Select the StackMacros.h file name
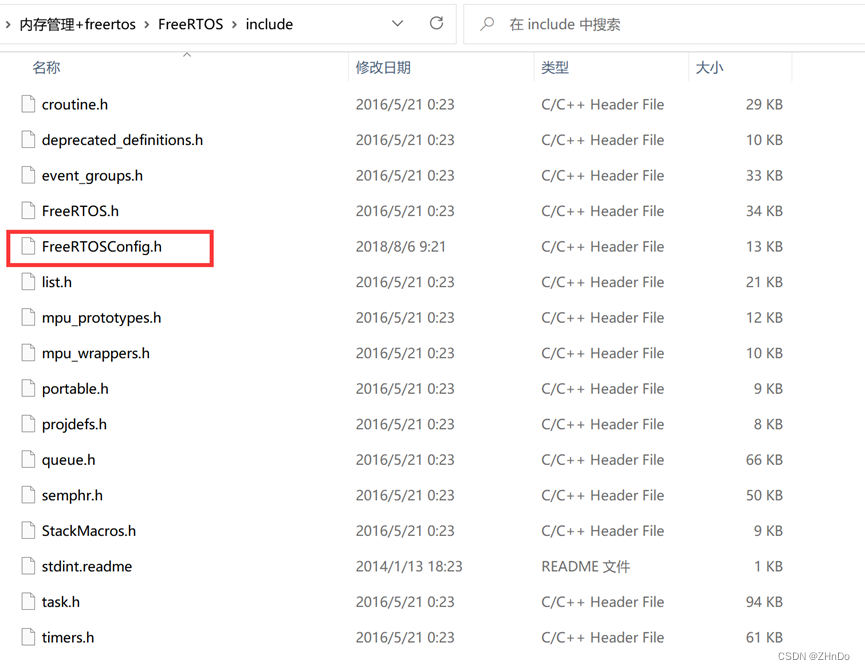Screen dimensions: 865x670 point(89,530)
